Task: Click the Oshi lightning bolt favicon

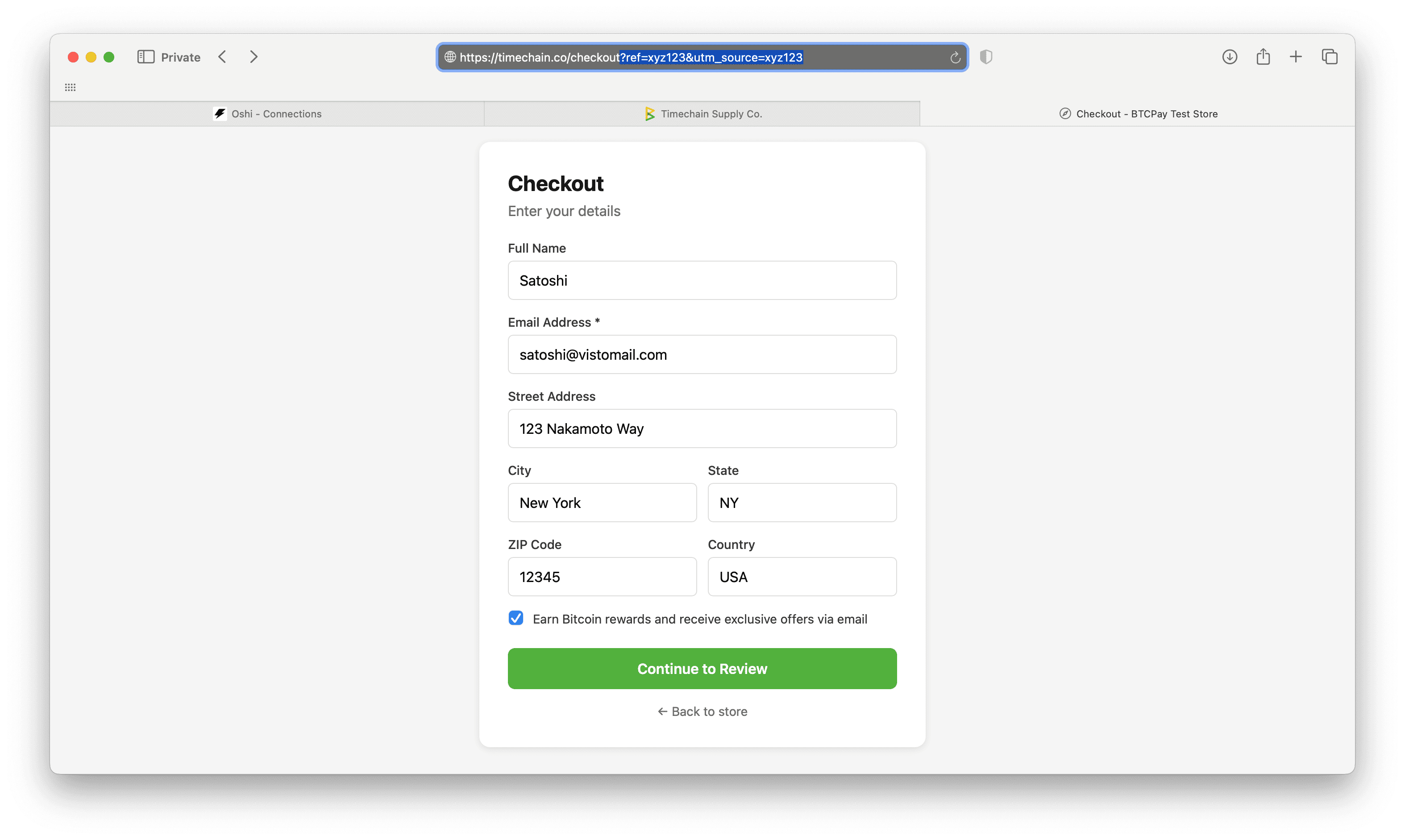Action: coord(220,113)
